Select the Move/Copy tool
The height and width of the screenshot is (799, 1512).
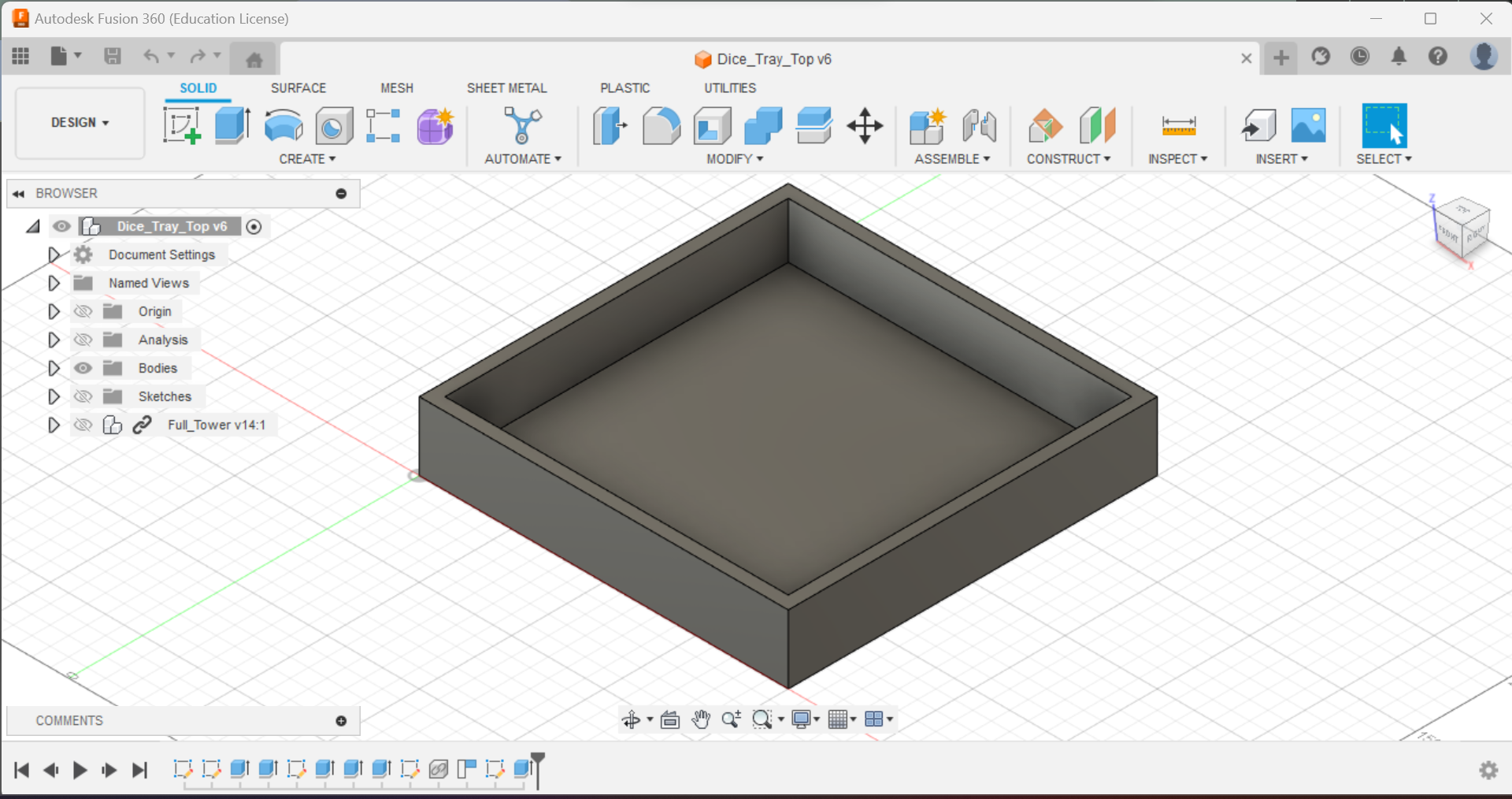(865, 126)
